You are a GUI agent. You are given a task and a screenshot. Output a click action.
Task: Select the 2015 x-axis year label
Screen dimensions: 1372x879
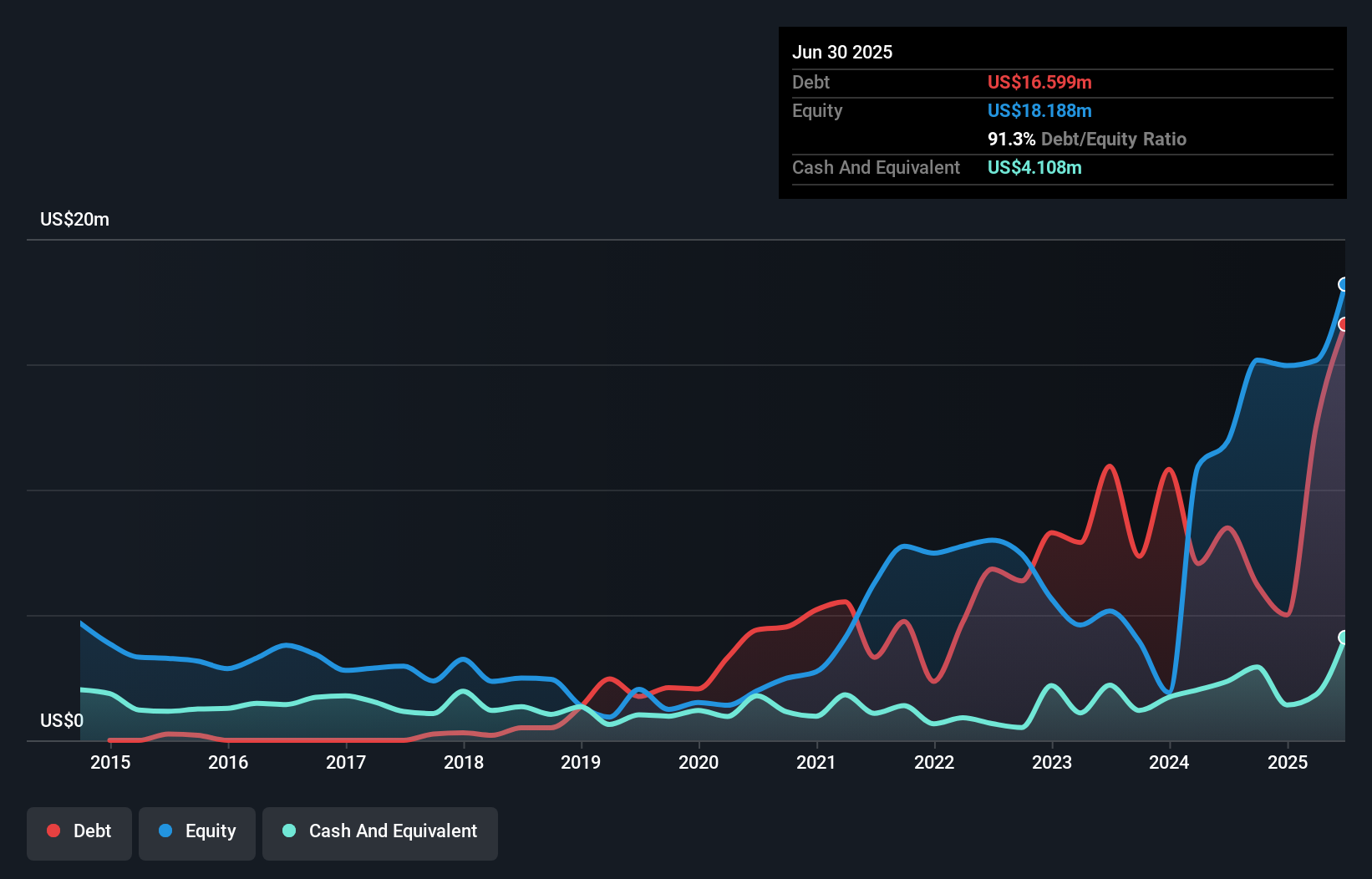(x=110, y=762)
